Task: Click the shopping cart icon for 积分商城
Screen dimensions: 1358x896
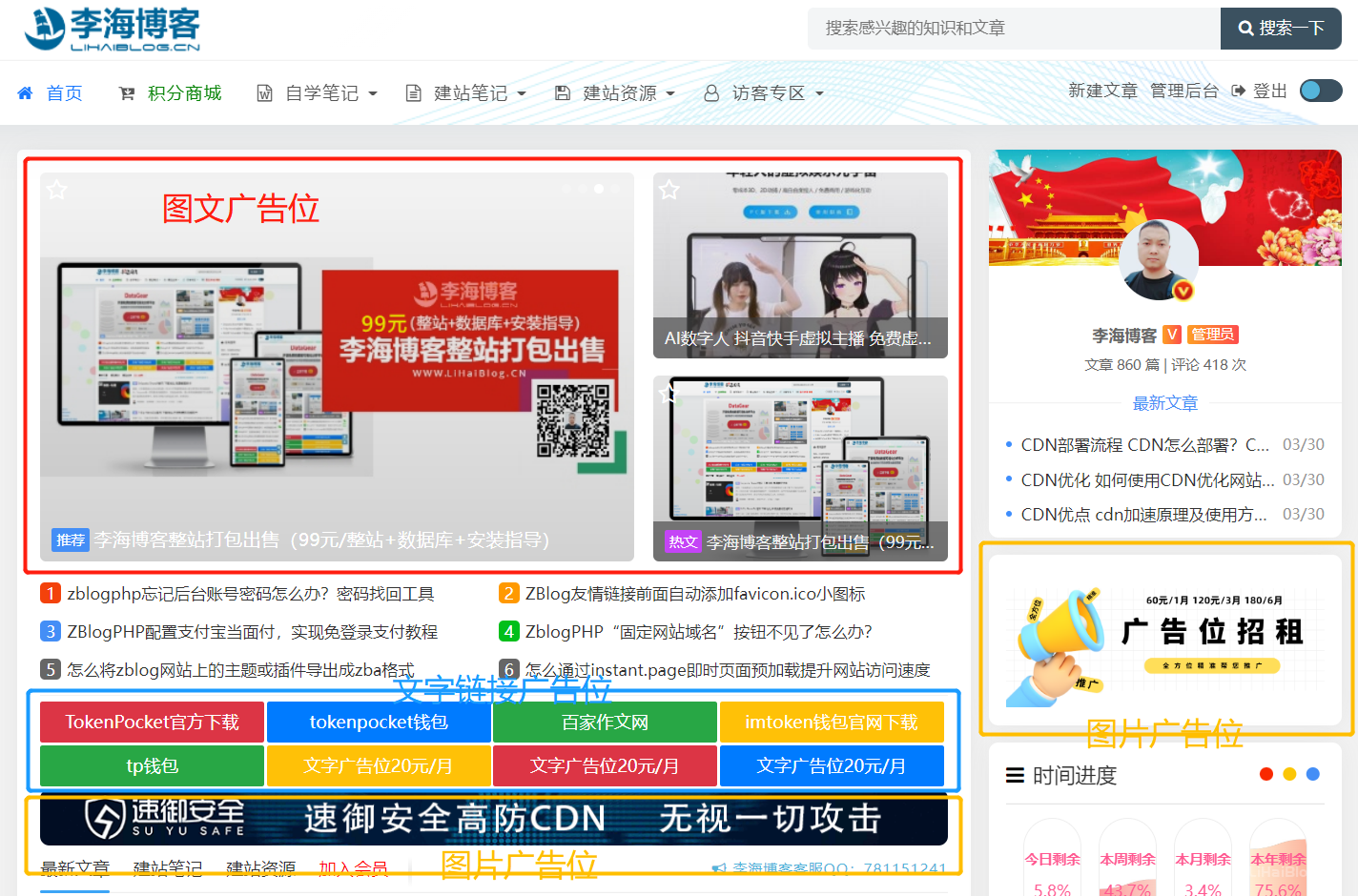Action: point(127,93)
